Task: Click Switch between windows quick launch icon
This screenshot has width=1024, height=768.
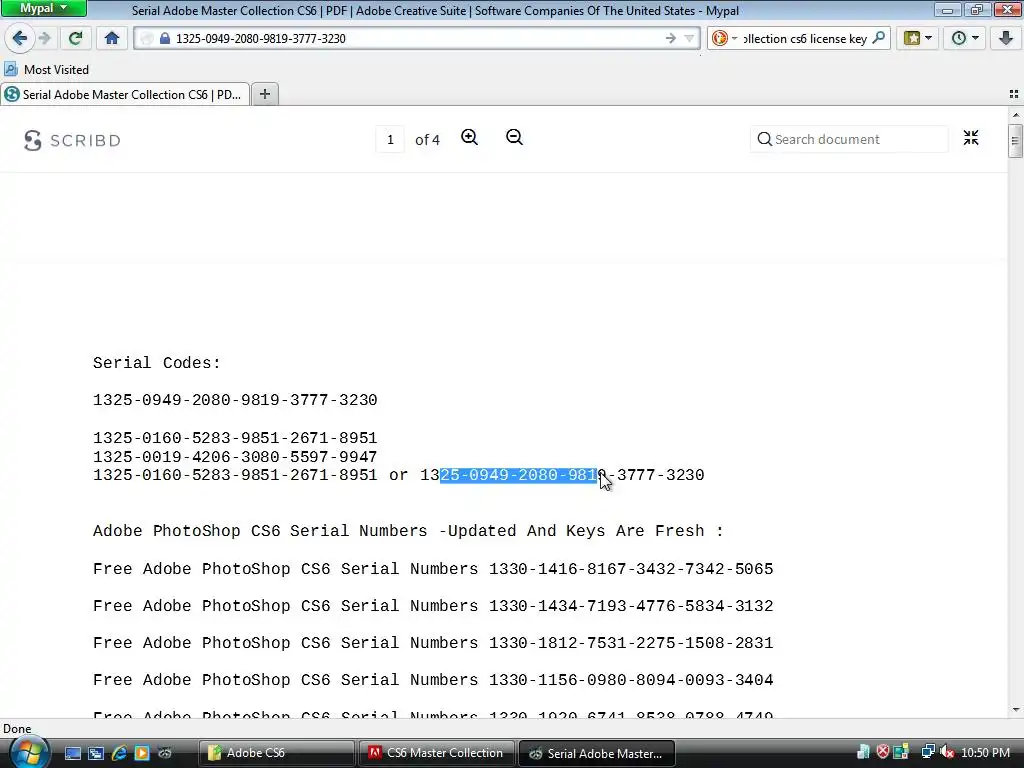Action: 95,753
